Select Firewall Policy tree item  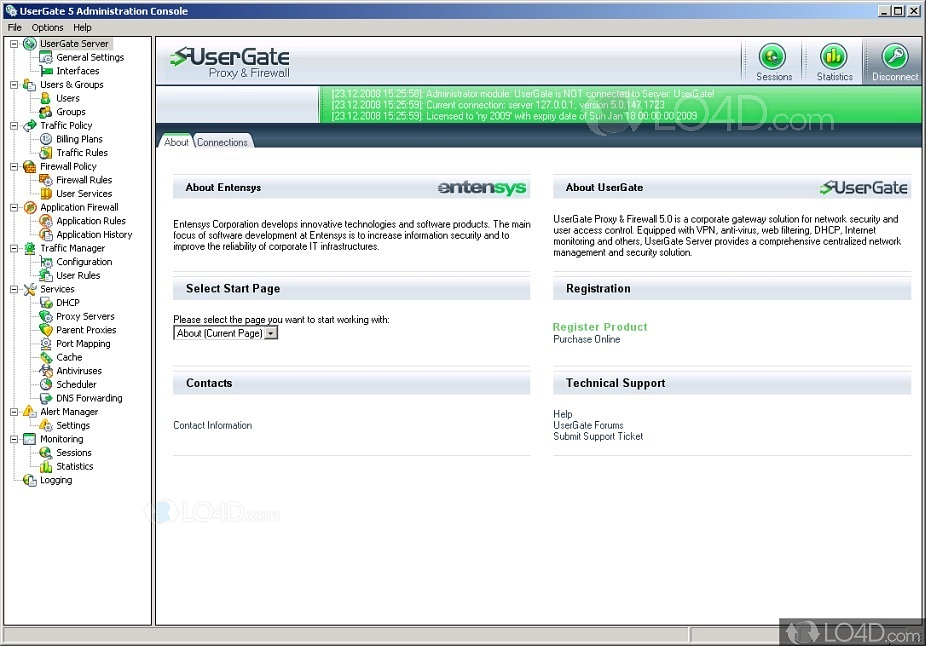coord(68,167)
